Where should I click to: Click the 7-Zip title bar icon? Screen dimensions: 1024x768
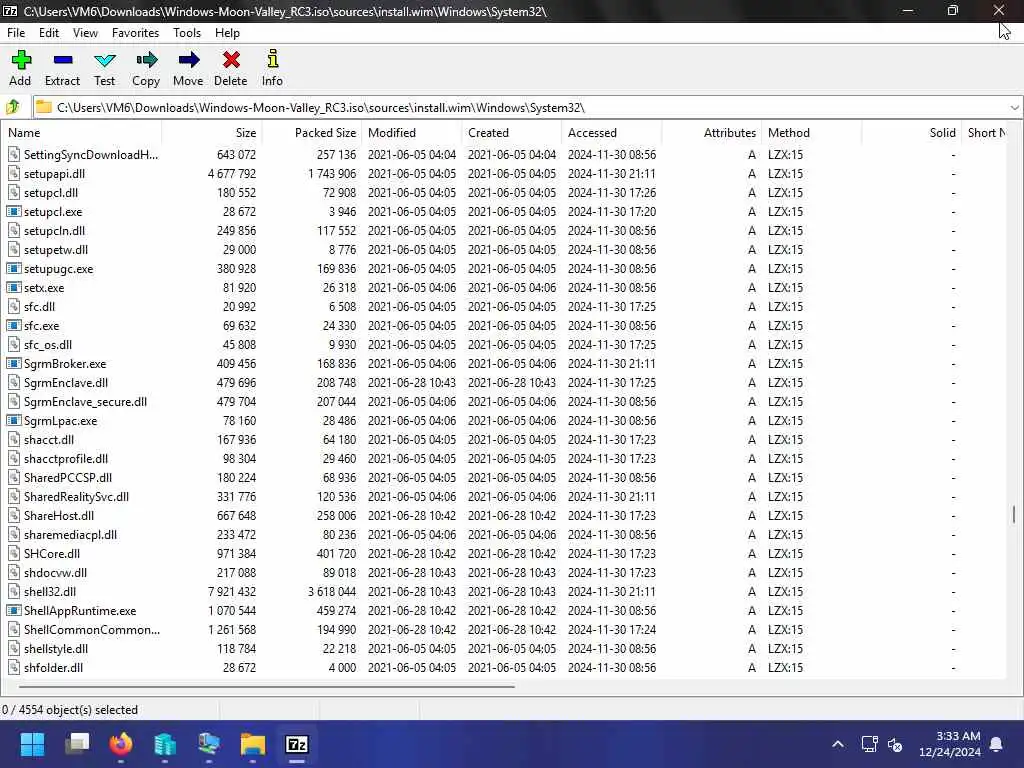pyautogui.click(x=10, y=11)
